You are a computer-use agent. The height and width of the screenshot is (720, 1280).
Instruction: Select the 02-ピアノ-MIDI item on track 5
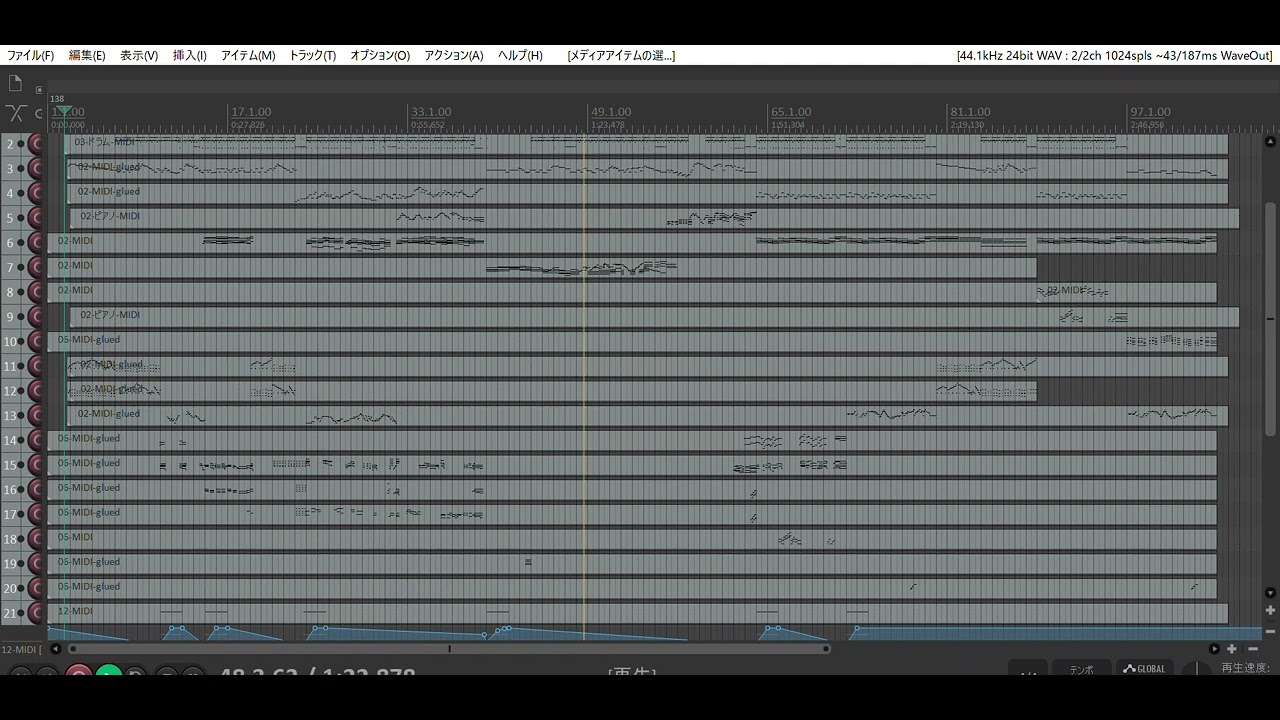click(x=654, y=218)
